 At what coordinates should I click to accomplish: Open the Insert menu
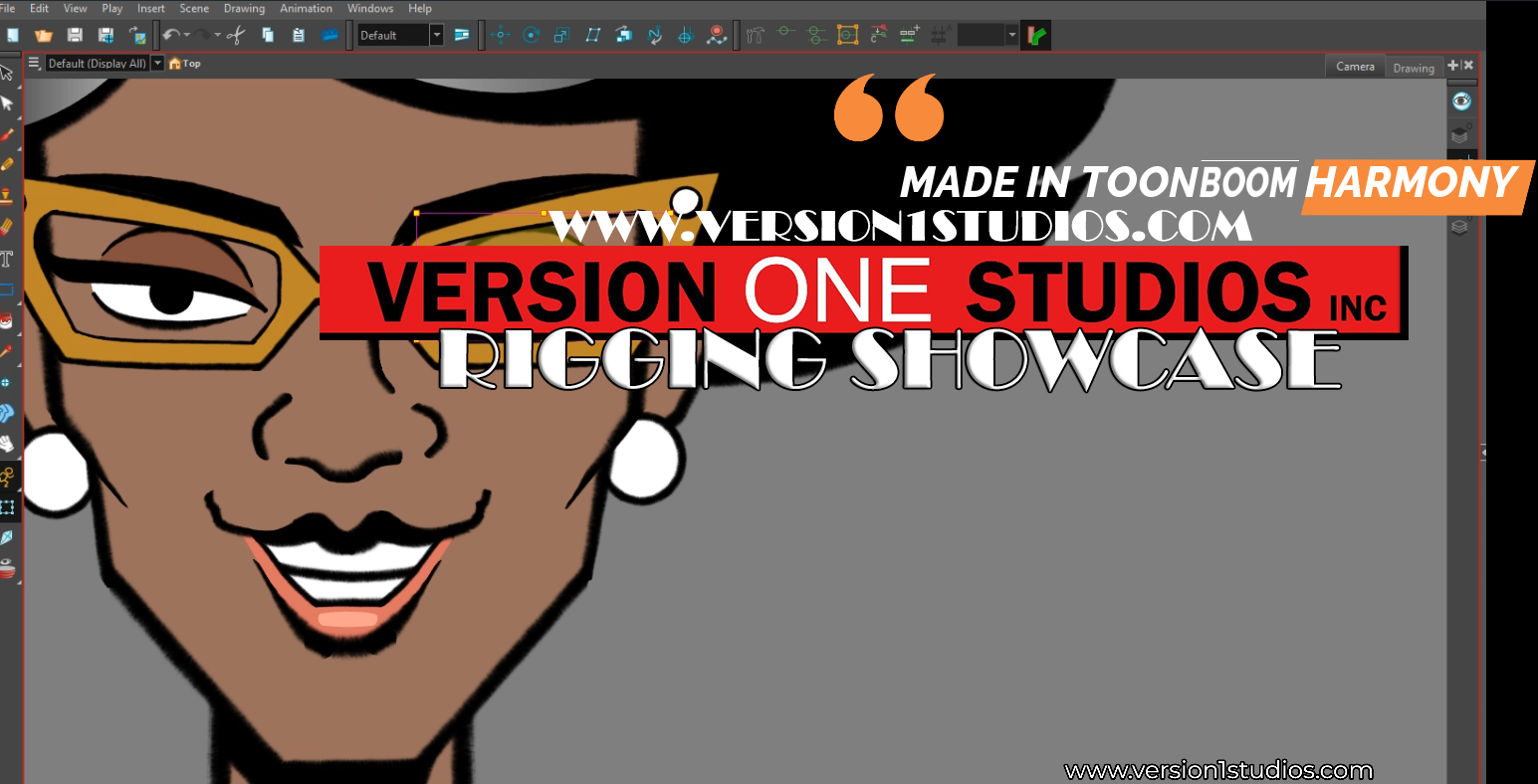click(x=151, y=8)
